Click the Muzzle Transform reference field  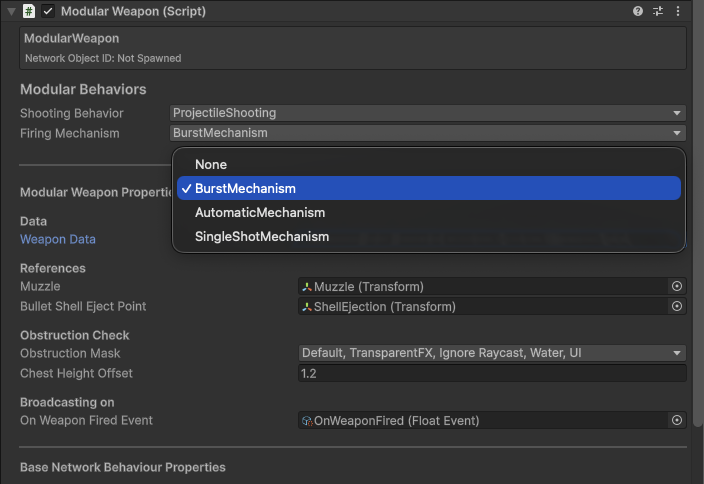tap(482, 286)
